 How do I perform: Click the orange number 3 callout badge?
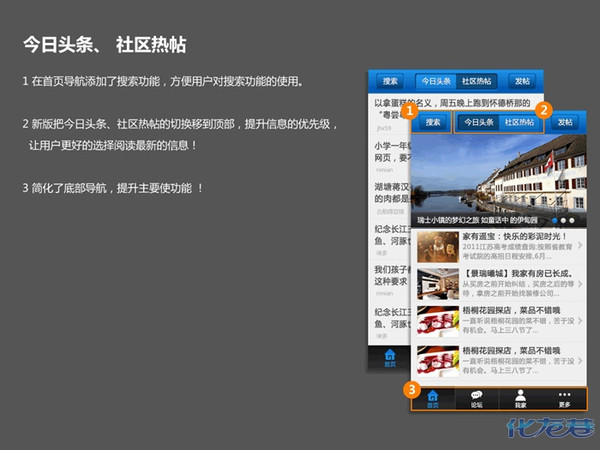point(410,388)
